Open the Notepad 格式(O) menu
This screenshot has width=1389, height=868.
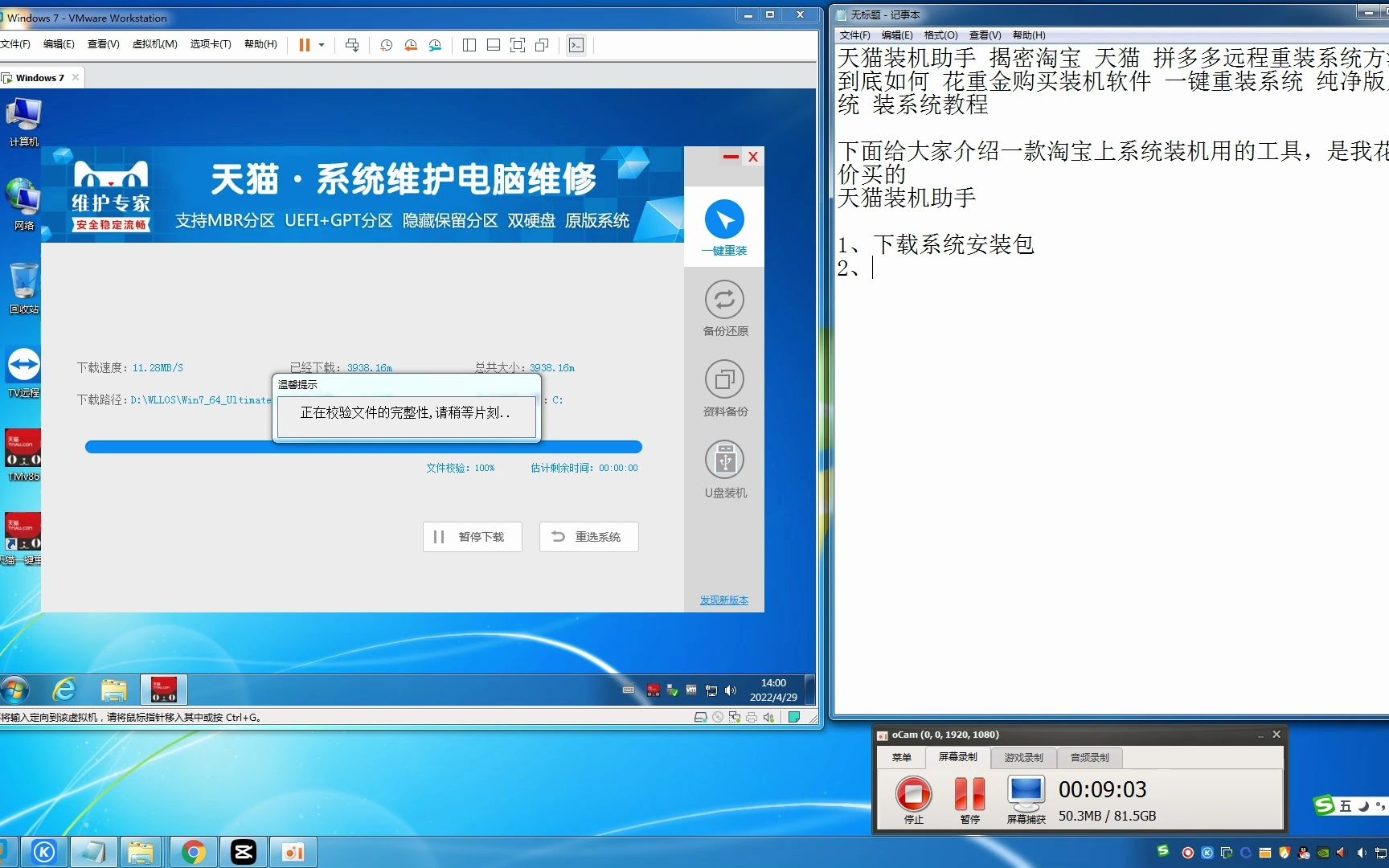coord(941,35)
